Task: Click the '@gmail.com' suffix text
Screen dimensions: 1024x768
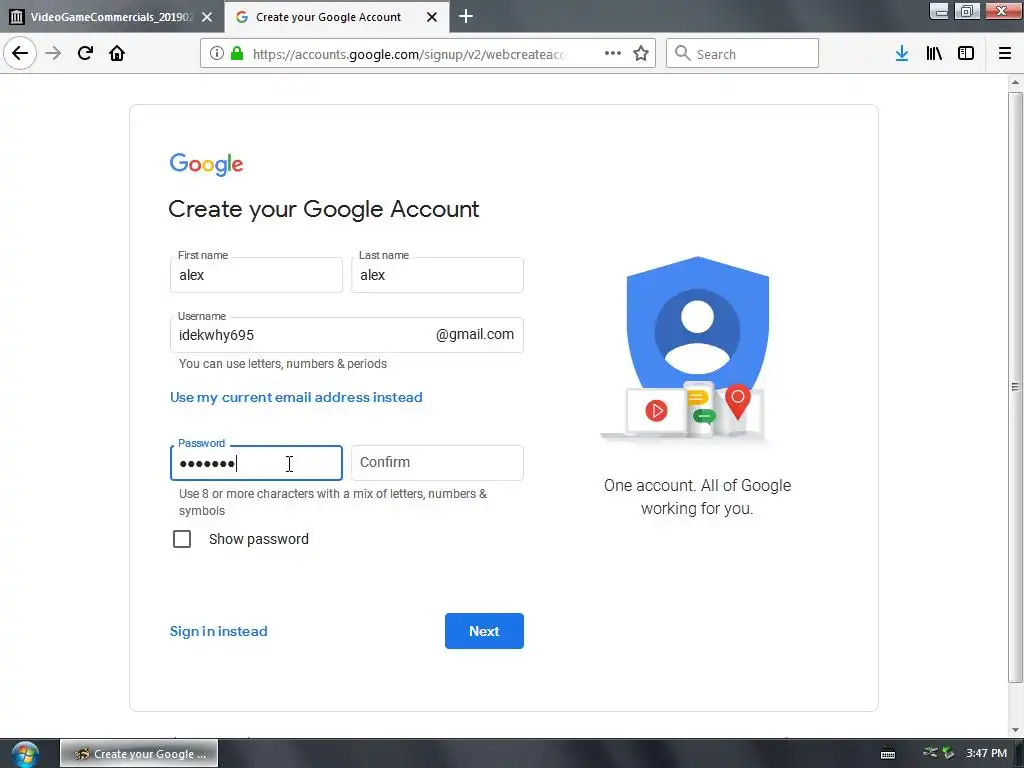Action: pyautogui.click(x=475, y=334)
